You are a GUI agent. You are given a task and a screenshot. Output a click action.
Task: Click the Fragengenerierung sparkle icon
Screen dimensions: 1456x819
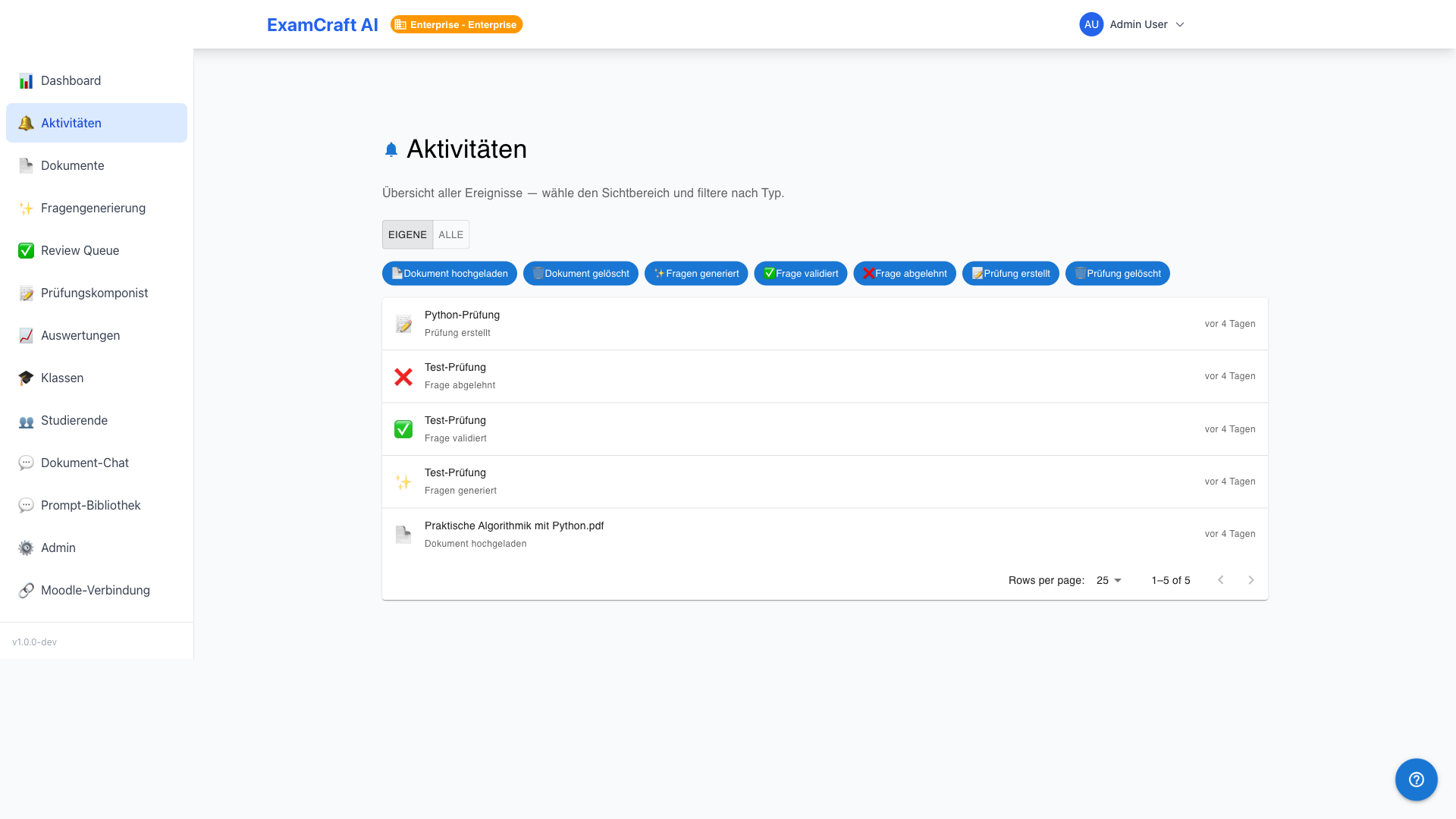pos(26,209)
